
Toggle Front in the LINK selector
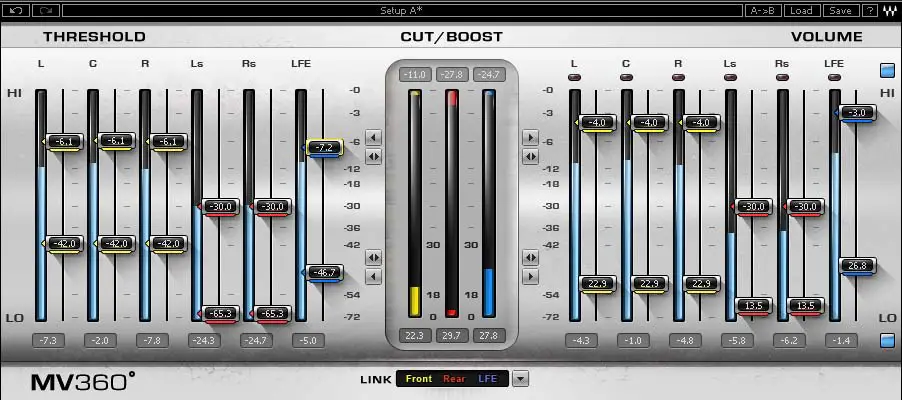(418, 379)
